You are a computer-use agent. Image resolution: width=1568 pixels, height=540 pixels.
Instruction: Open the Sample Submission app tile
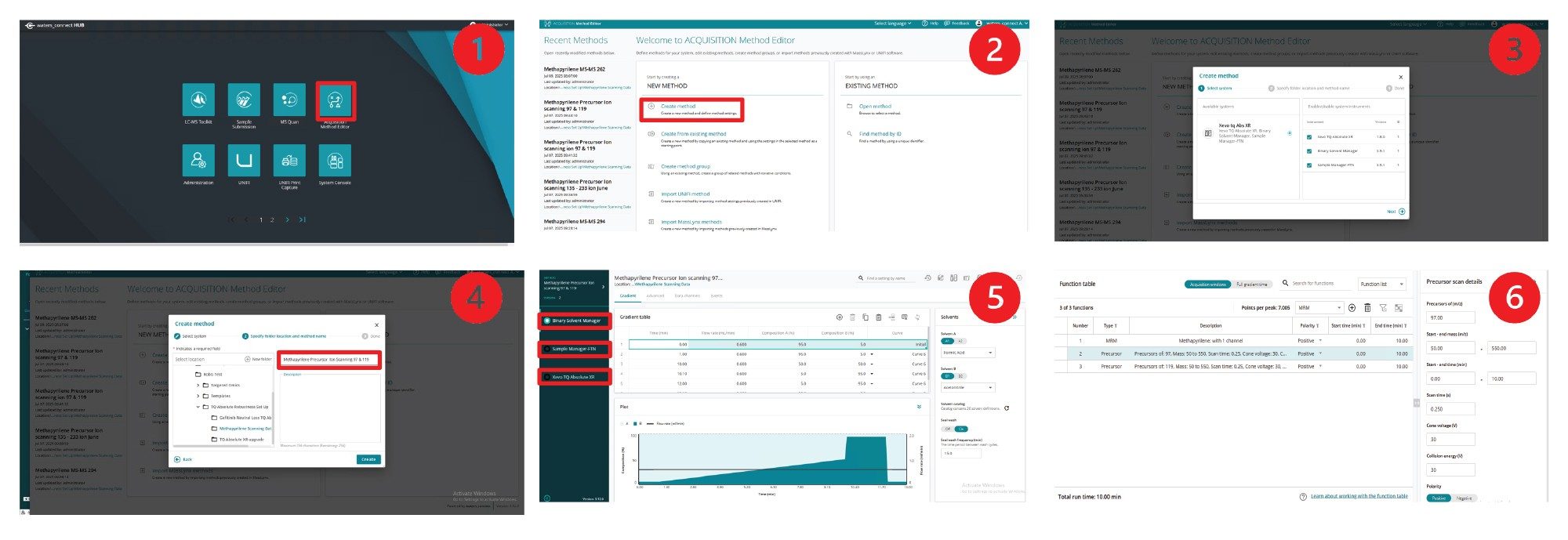coord(244,100)
